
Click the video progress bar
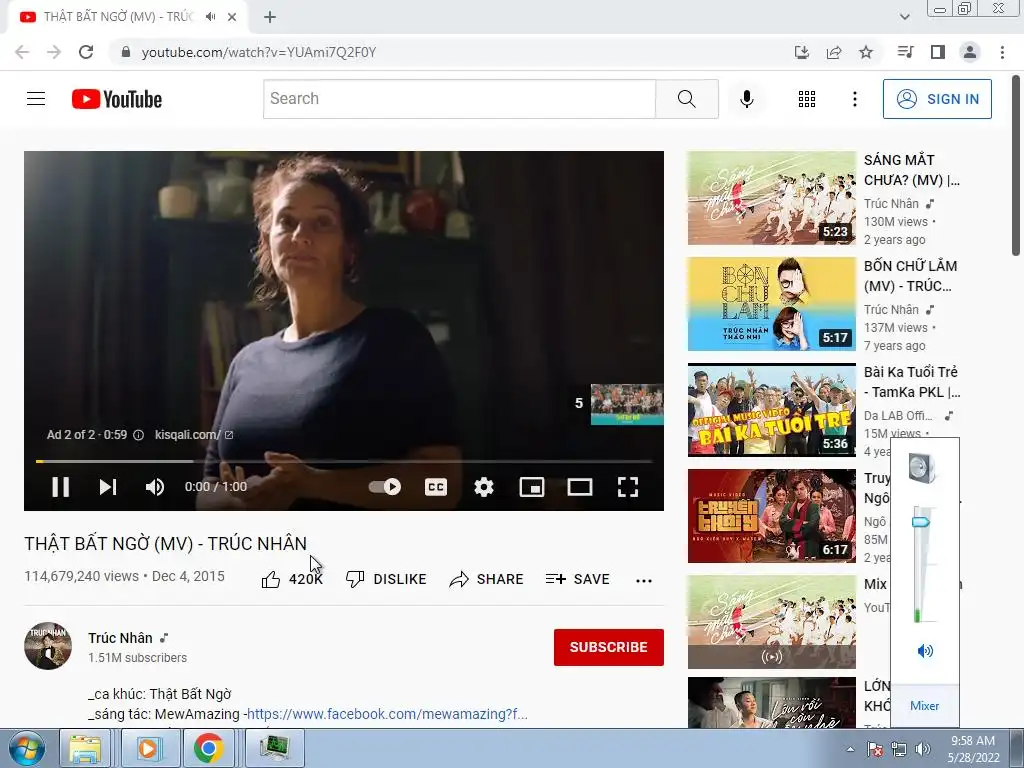tap(344, 461)
